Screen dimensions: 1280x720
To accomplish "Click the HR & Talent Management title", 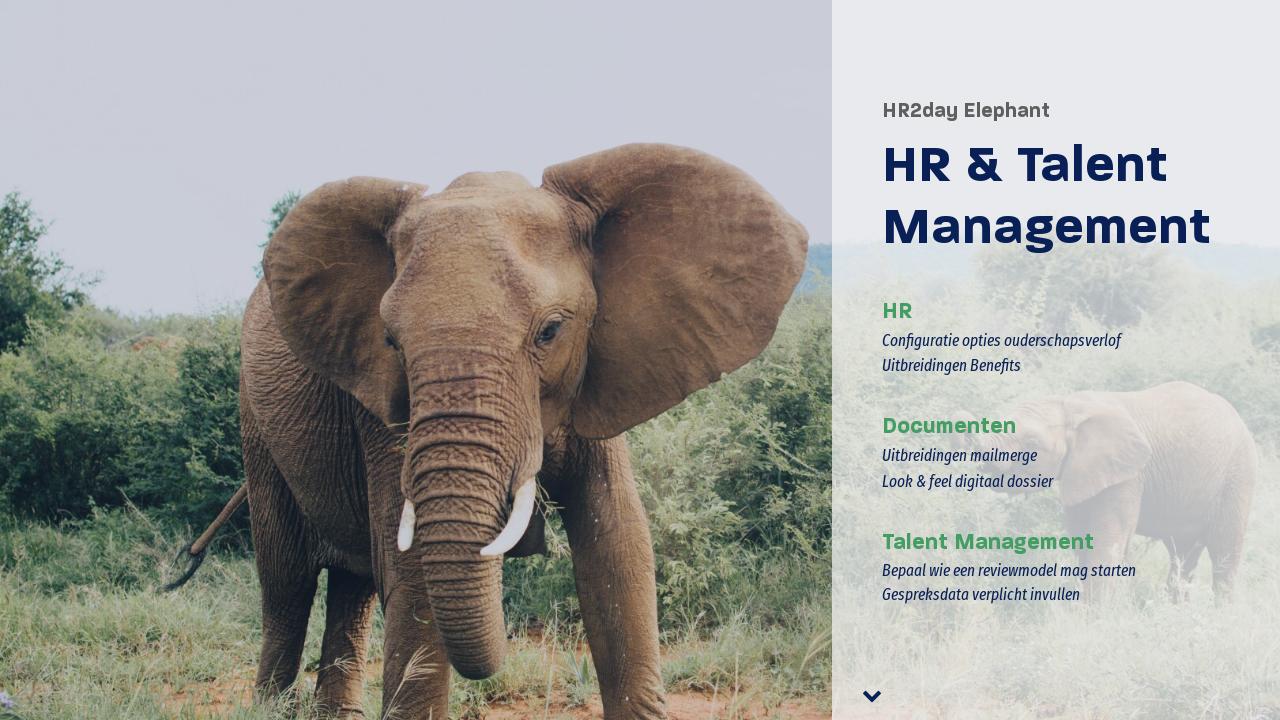I will pyautogui.click(x=1044, y=196).
